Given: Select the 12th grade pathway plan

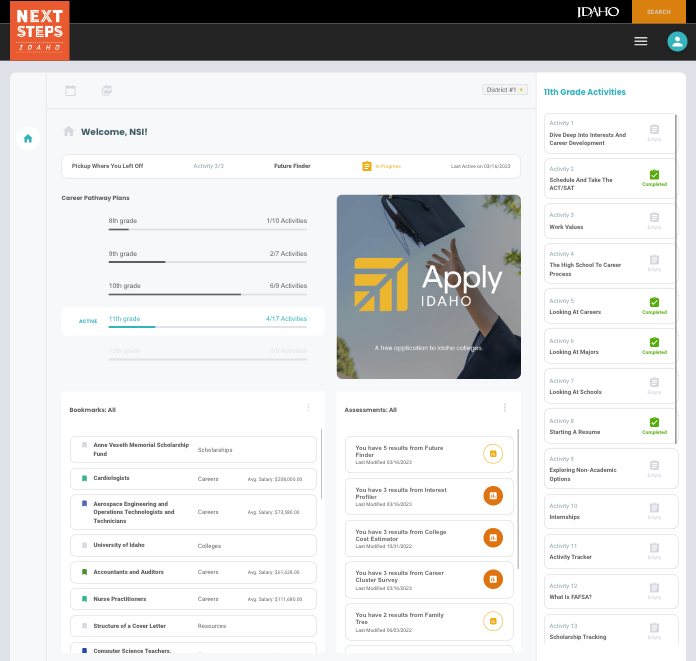Looking at the screenshot, I should tap(208, 353).
